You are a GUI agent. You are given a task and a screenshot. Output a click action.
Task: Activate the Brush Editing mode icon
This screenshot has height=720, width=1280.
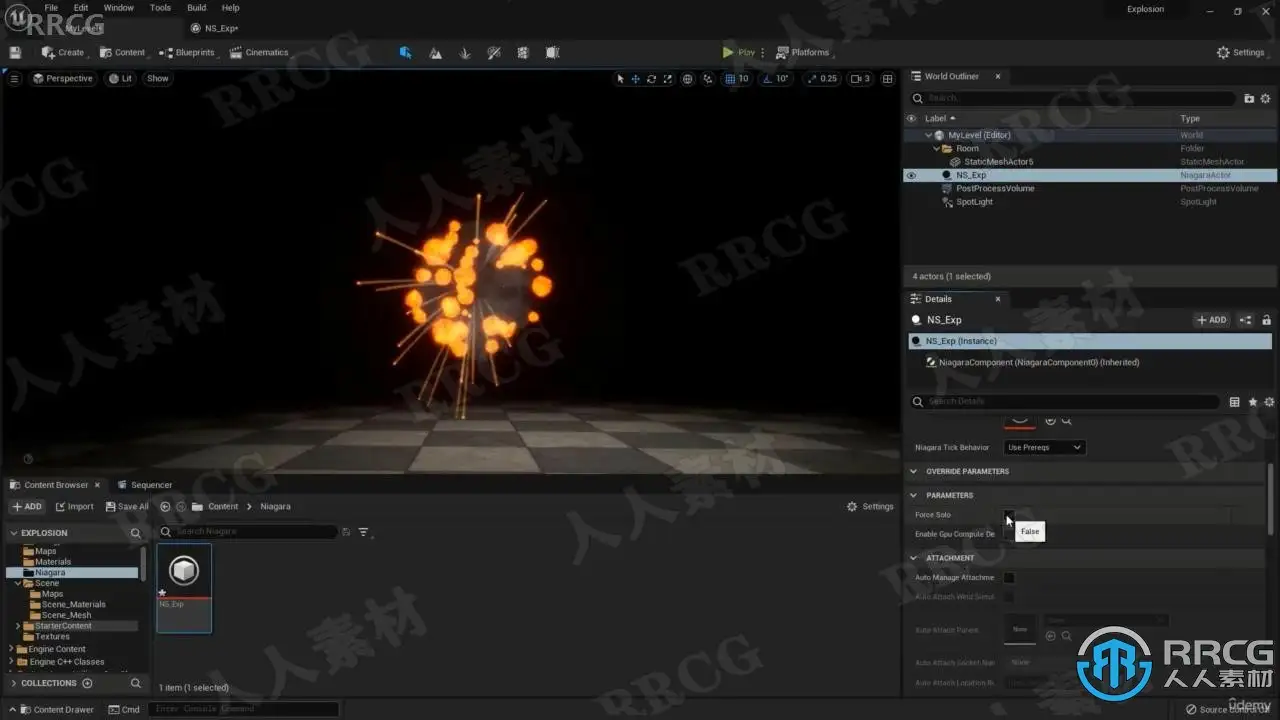pyautogui.click(x=553, y=52)
